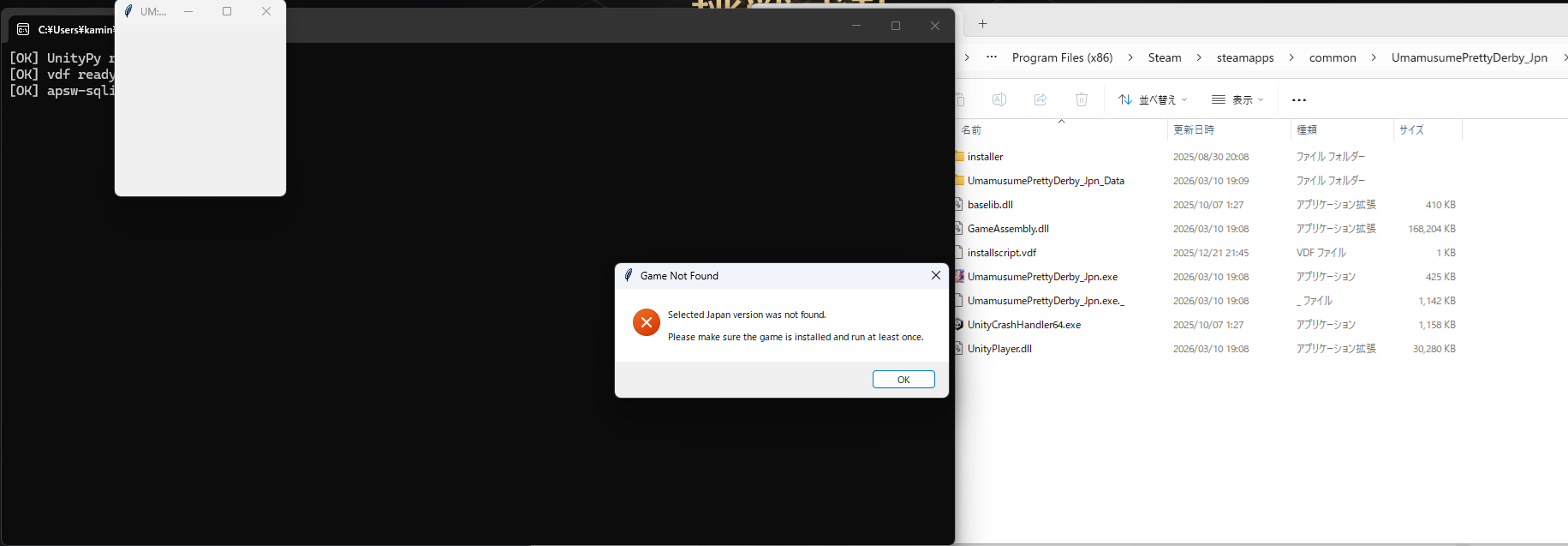Select installscript.vdf file
This screenshot has width=1568, height=546.
(x=1002, y=253)
